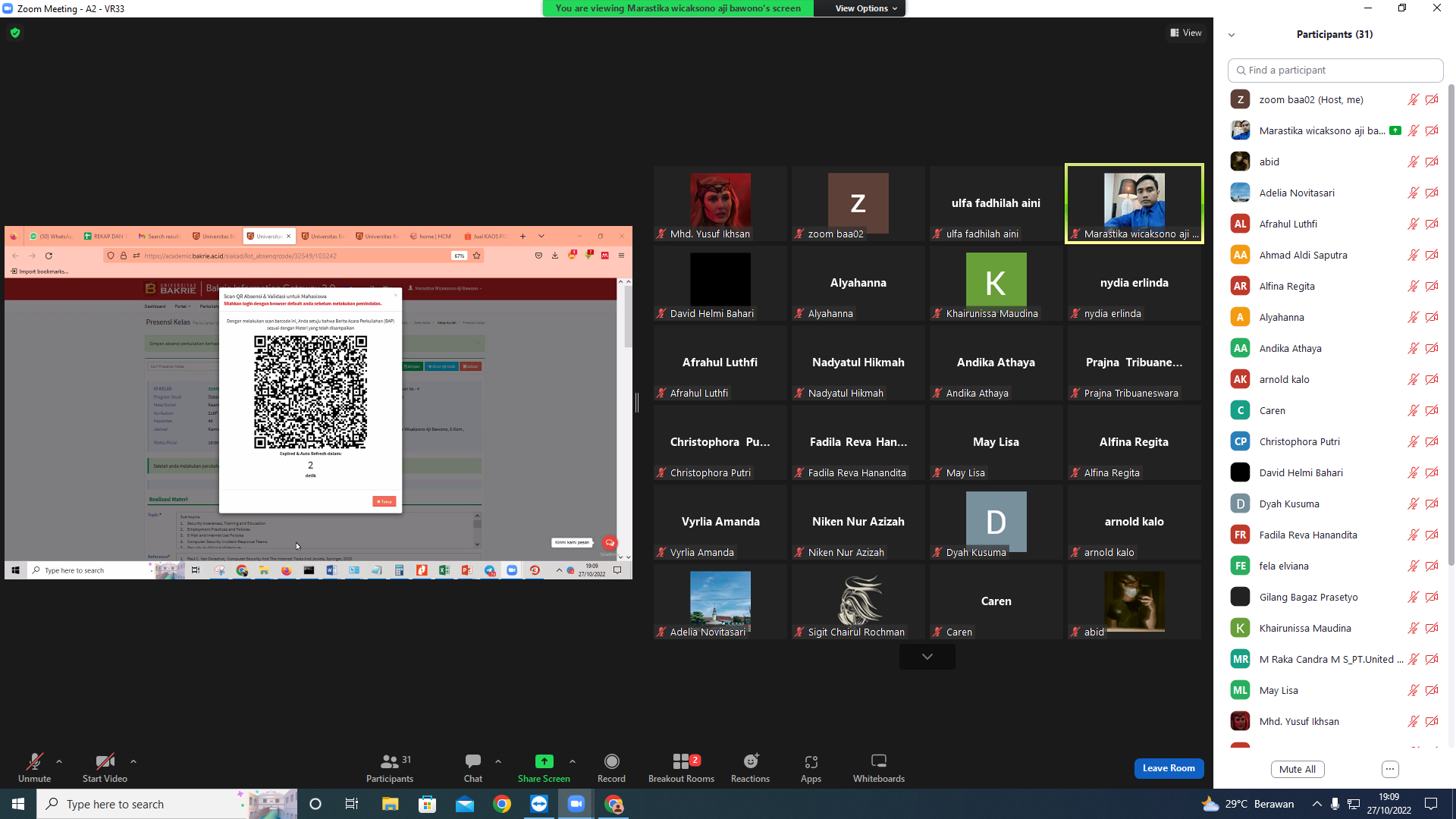The height and width of the screenshot is (819, 1456).
Task: Open the more options ellipsis in Participants panel
Action: (x=1390, y=769)
